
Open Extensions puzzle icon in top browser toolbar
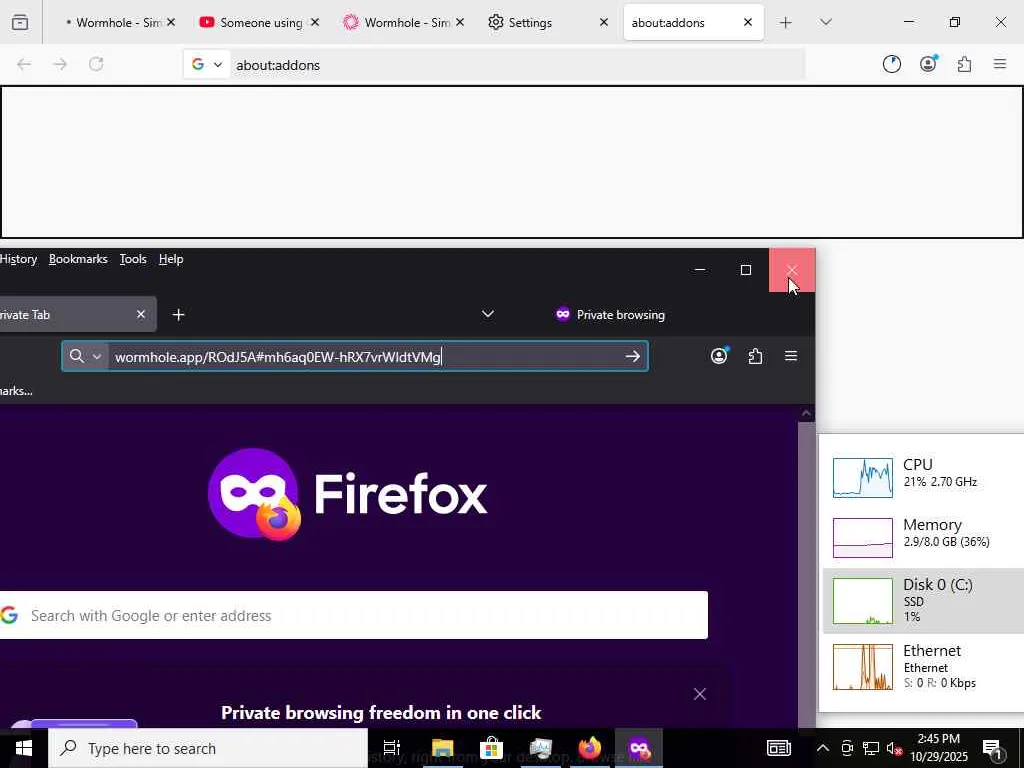pyautogui.click(x=964, y=64)
